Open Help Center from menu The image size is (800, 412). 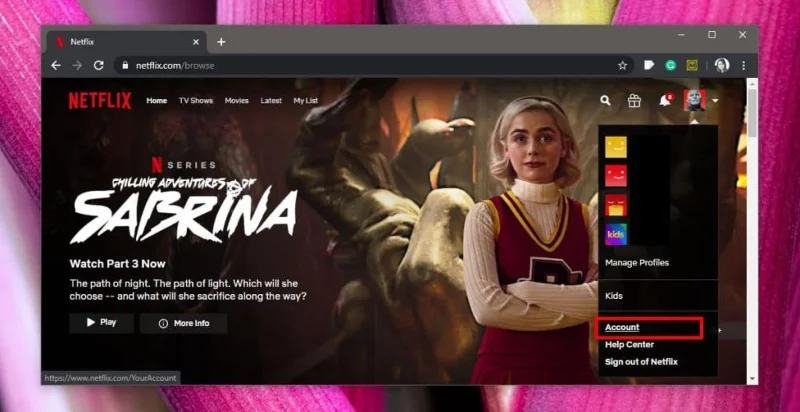coord(629,345)
